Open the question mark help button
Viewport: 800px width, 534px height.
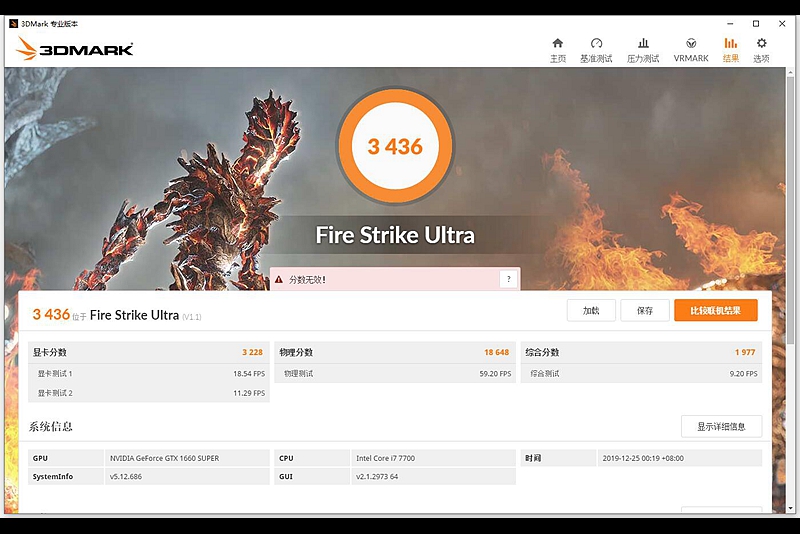[x=508, y=279]
